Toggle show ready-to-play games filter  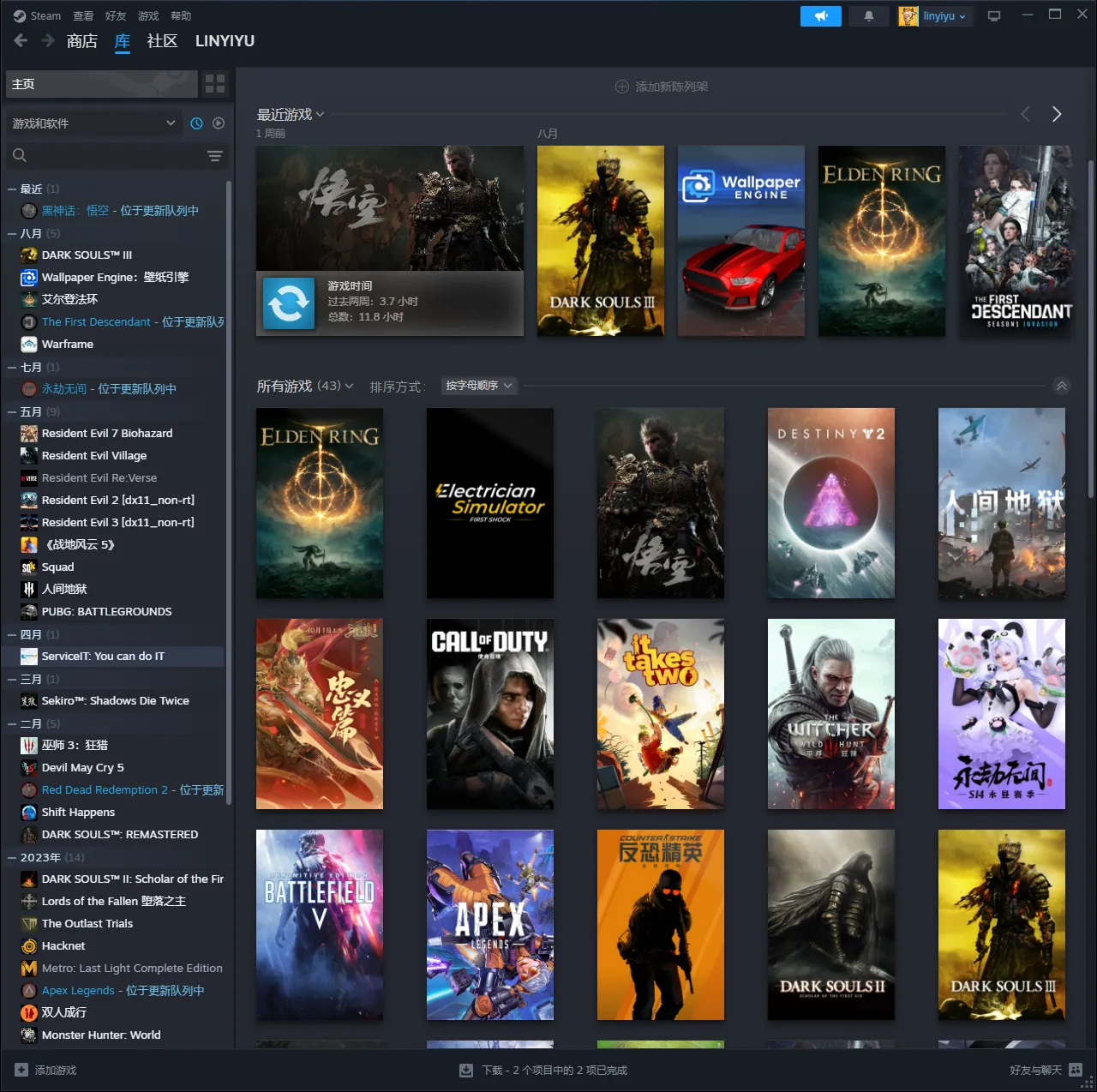click(219, 123)
